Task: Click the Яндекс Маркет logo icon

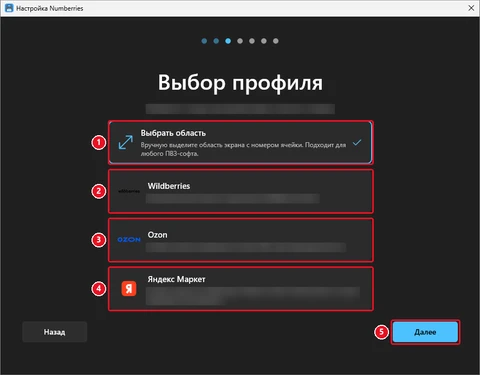Action: (x=129, y=289)
